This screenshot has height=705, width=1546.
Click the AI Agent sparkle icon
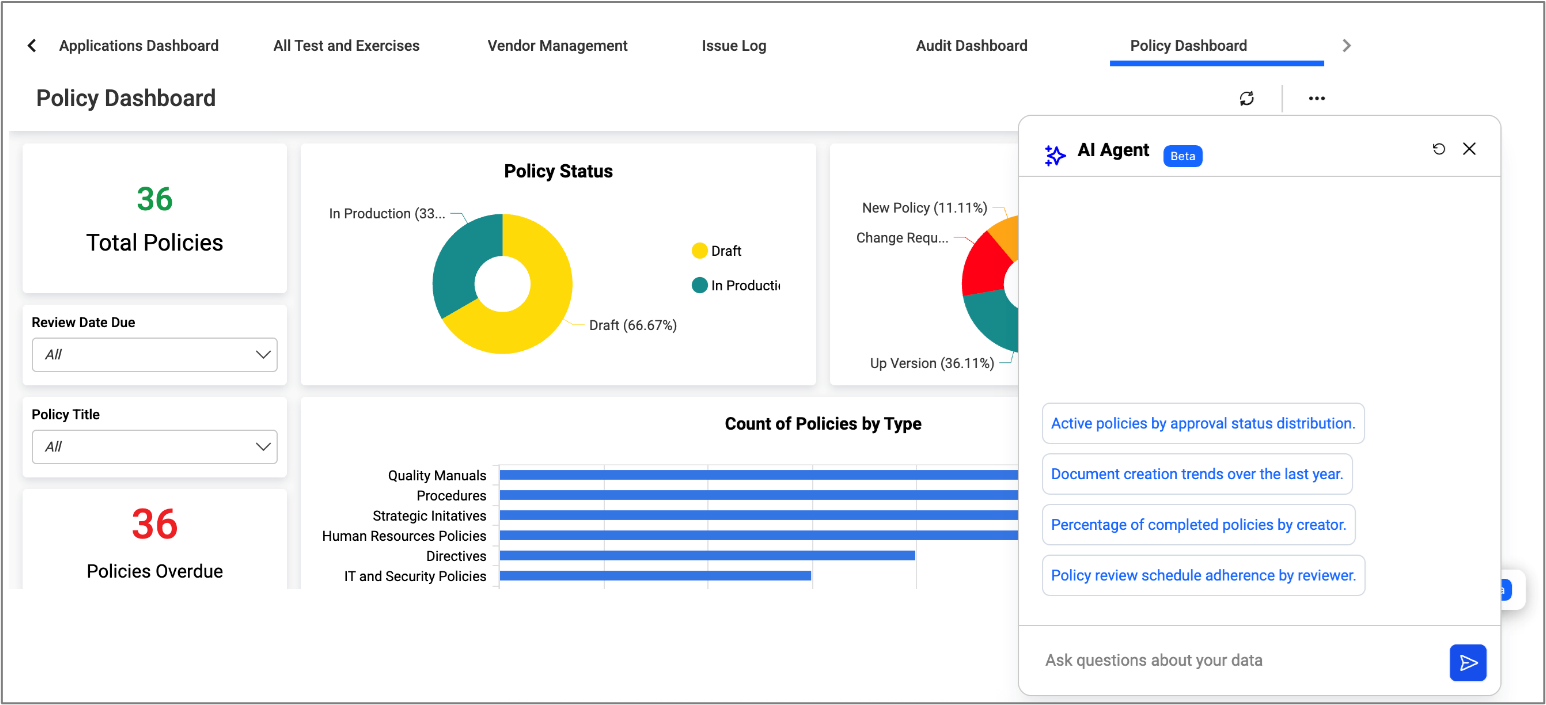1054,155
